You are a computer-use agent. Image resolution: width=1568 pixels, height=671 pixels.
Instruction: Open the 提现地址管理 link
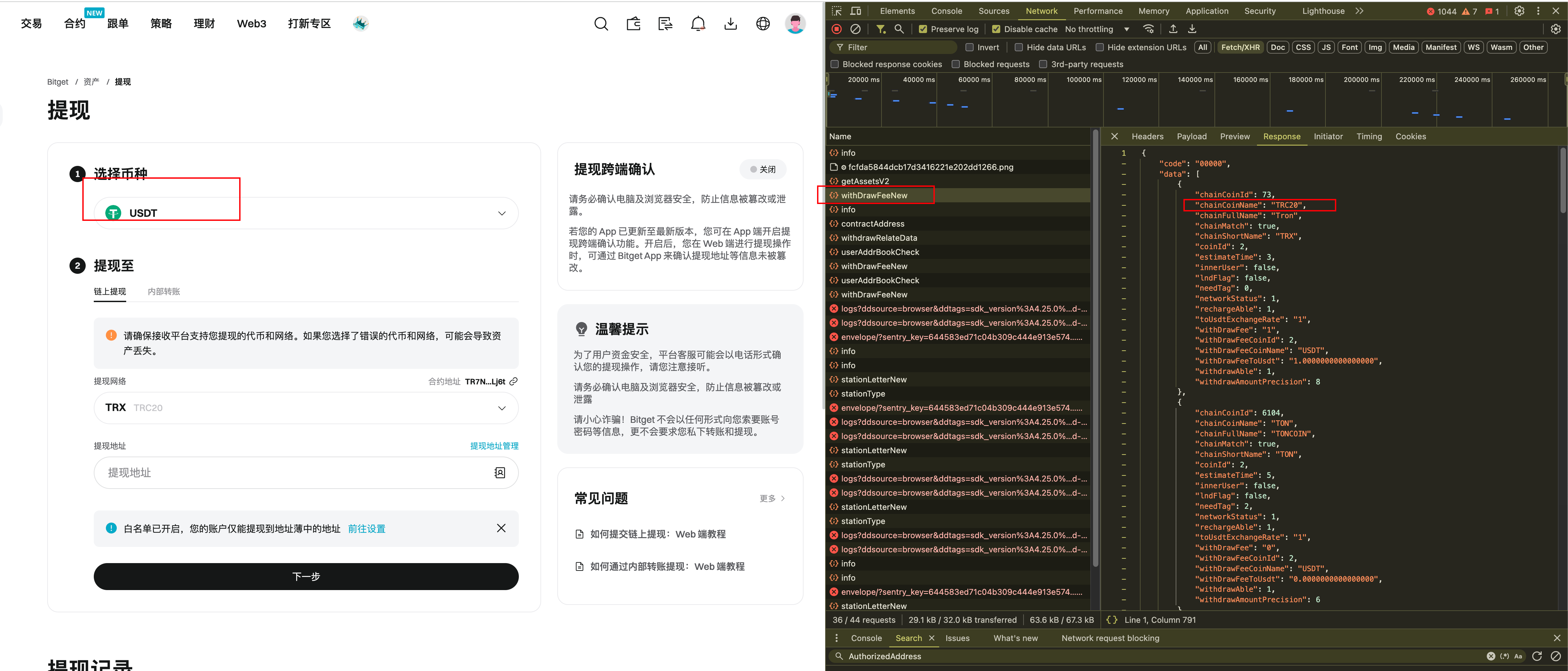tap(494, 446)
